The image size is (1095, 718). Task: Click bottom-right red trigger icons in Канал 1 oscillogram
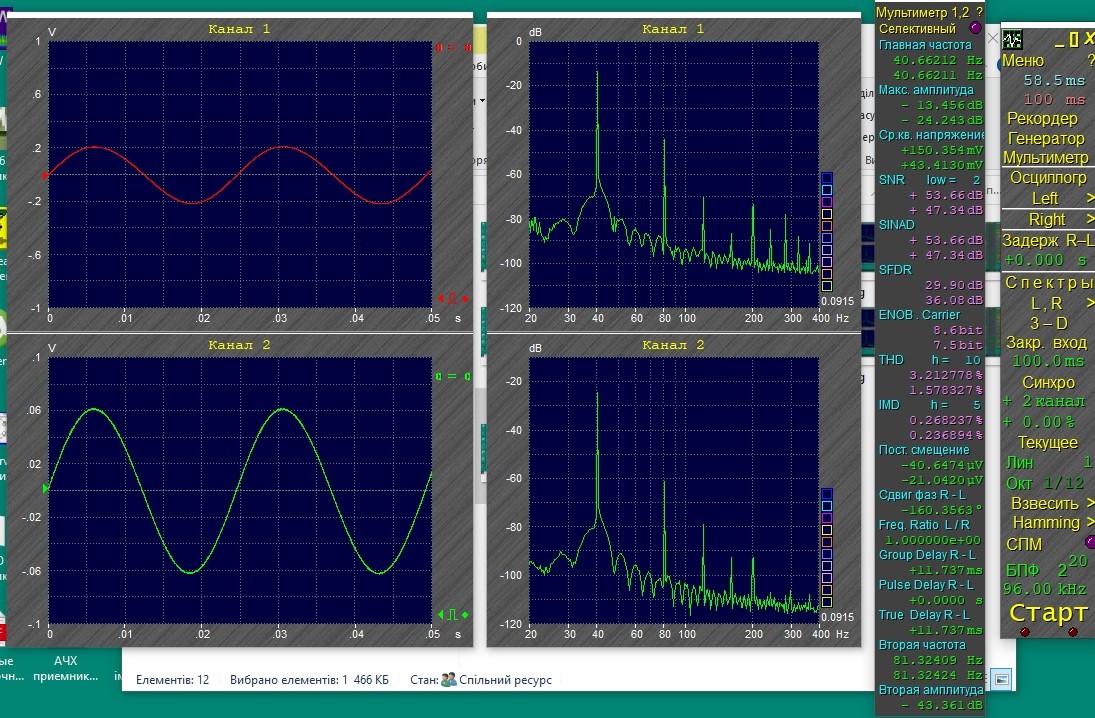pos(453,299)
